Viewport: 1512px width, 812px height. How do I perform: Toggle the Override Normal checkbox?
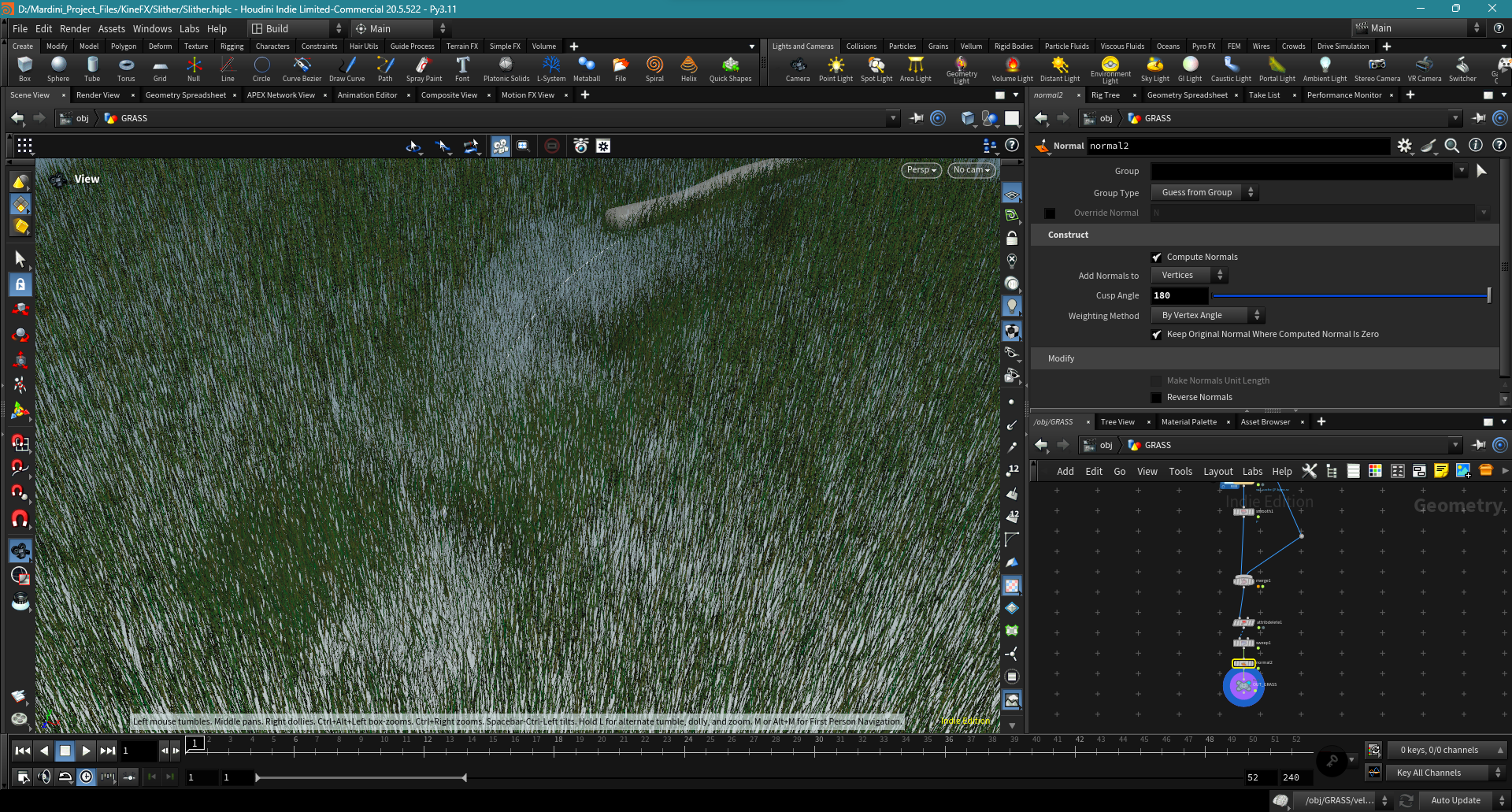(x=1050, y=213)
